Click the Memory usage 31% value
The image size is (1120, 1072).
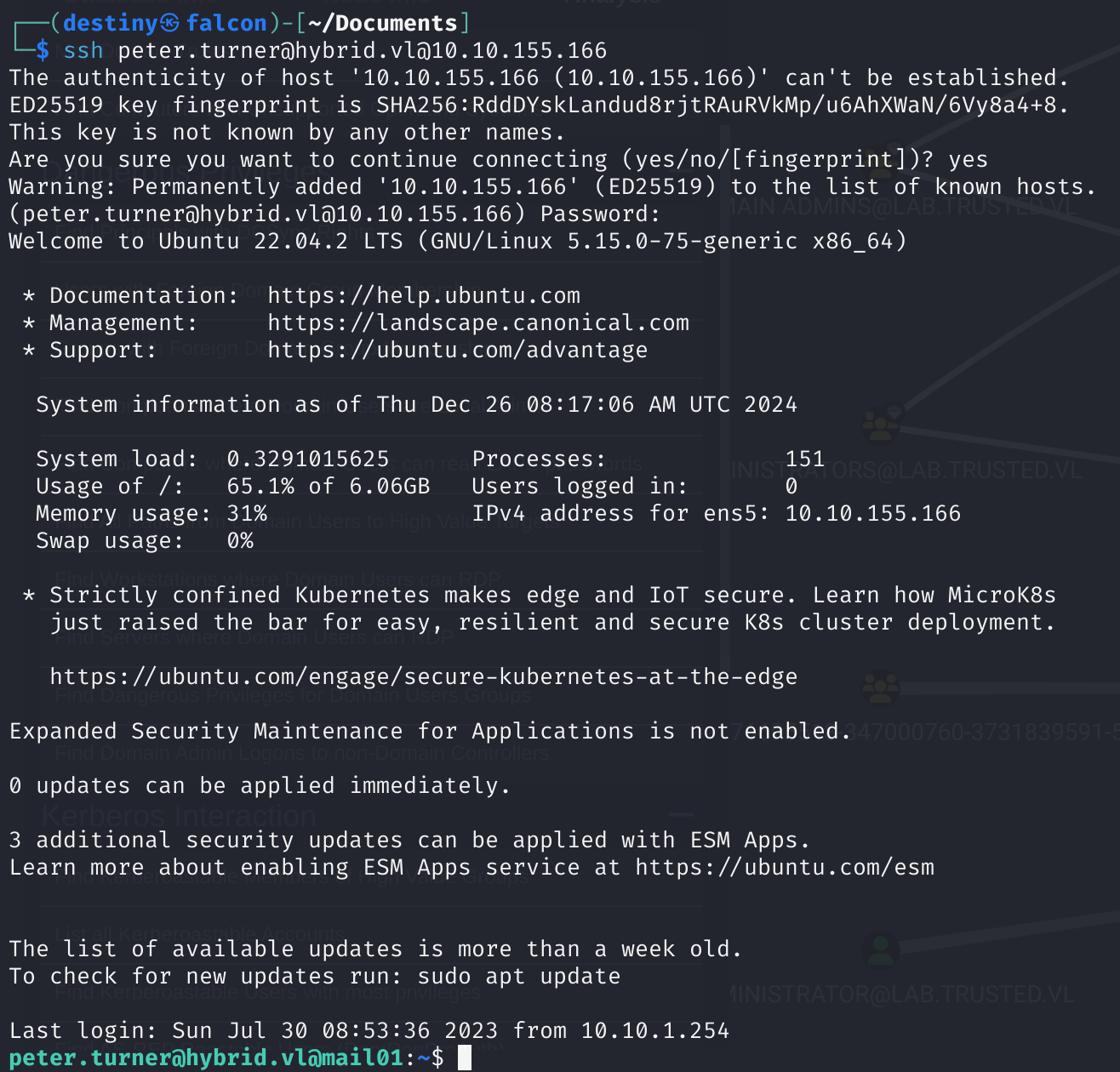point(246,513)
